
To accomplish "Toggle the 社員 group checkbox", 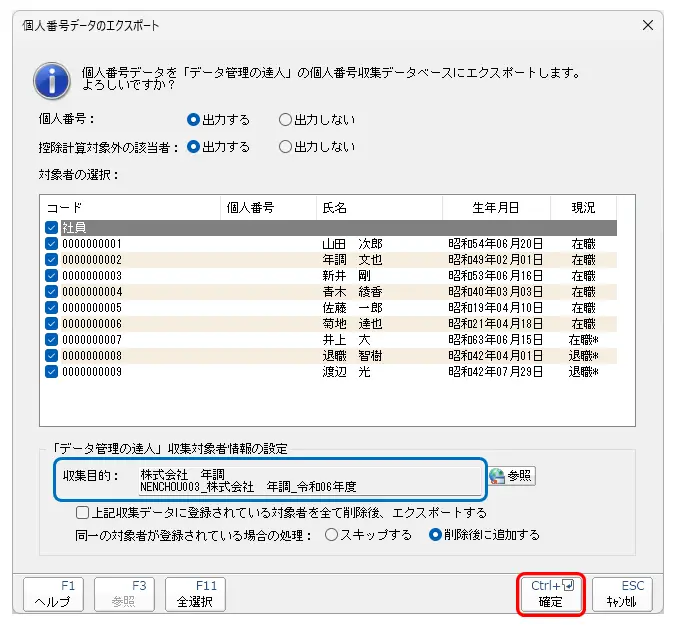I will (52, 228).
